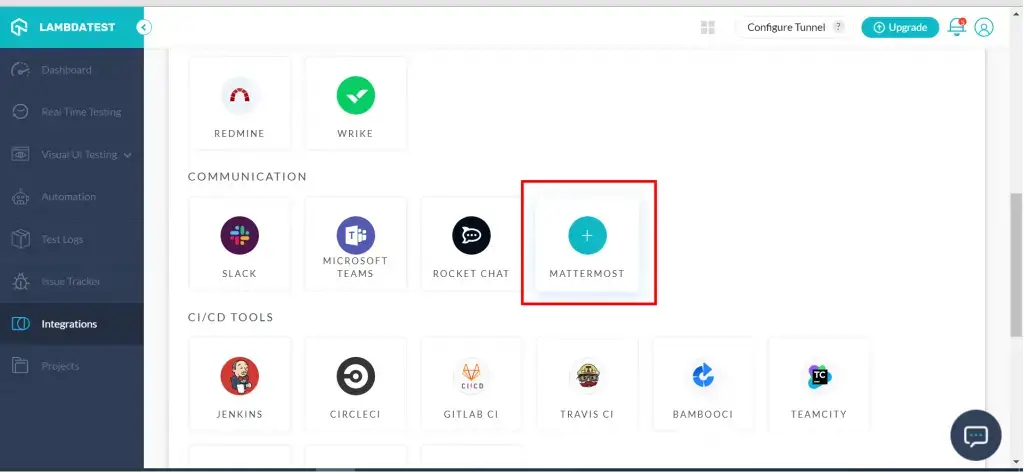Open Real Time Testing menu item
This screenshot has height=472, width=1024.
[x=80, y=112]
